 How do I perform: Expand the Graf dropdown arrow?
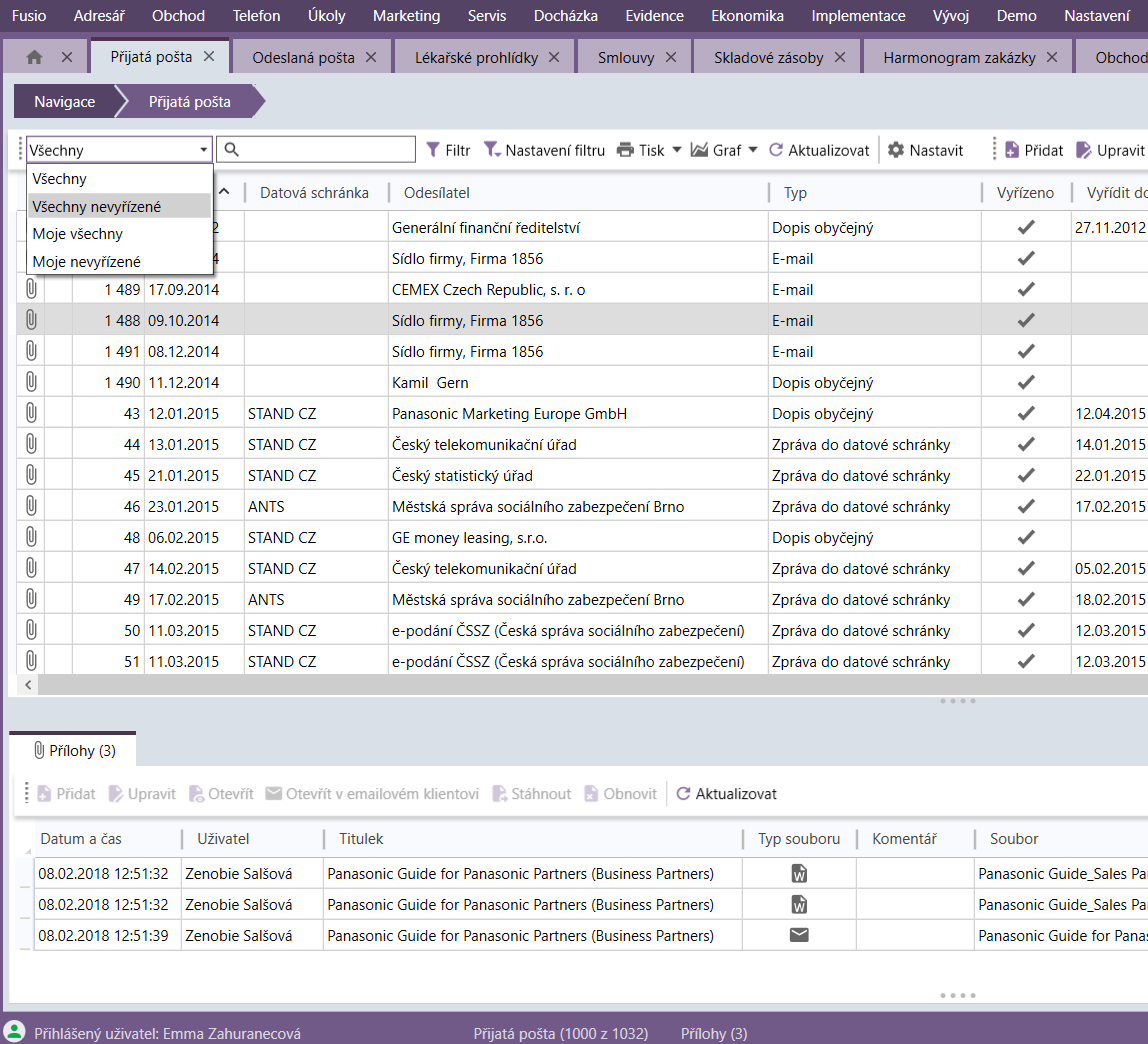[x=753, y=150]
